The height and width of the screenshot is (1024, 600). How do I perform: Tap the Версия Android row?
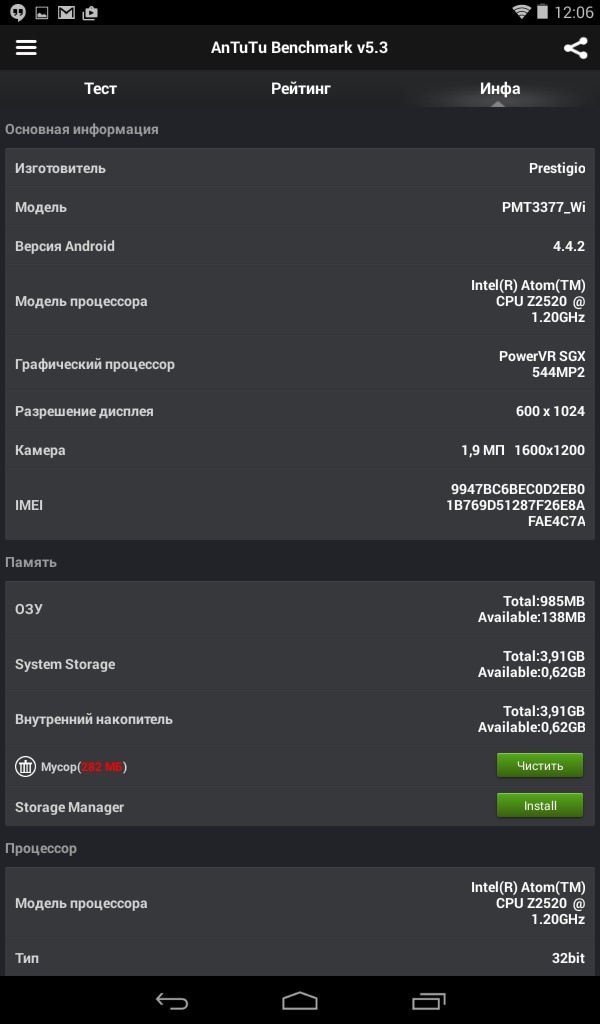tap(300, 246)
